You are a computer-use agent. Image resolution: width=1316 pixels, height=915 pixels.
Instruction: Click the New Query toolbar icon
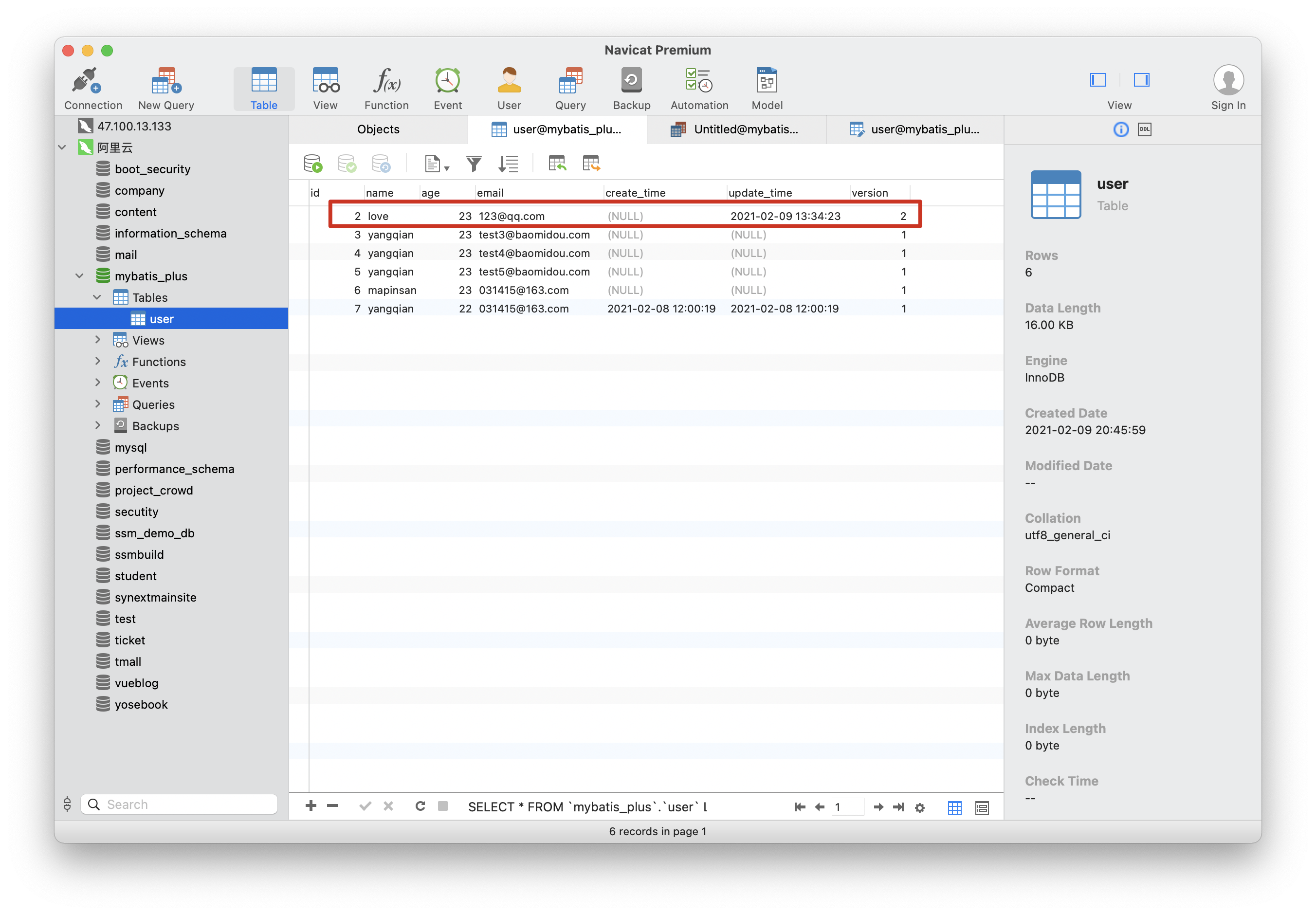(165, 87)
